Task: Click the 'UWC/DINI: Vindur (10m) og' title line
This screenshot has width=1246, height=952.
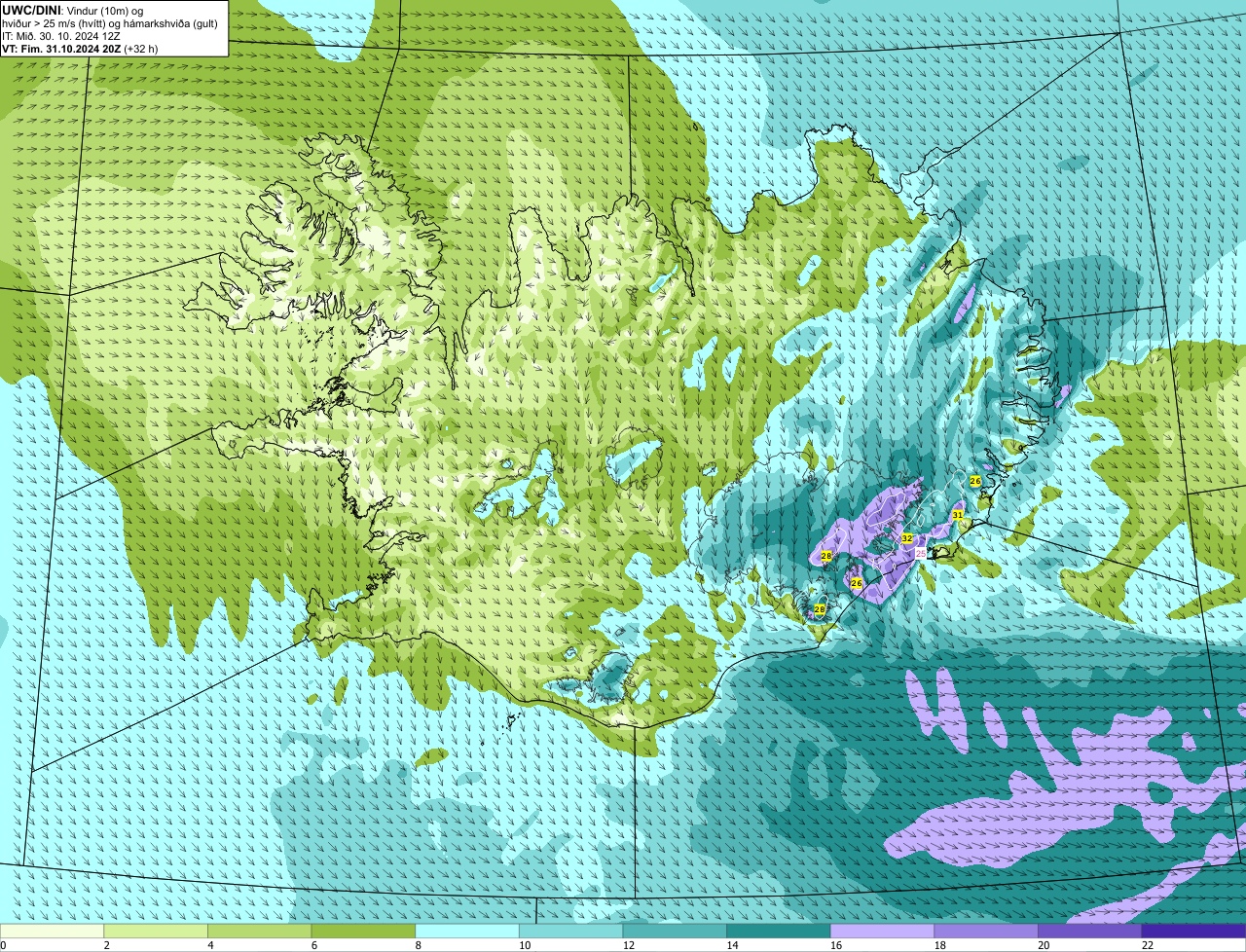Action: click(x=74, y=10)
